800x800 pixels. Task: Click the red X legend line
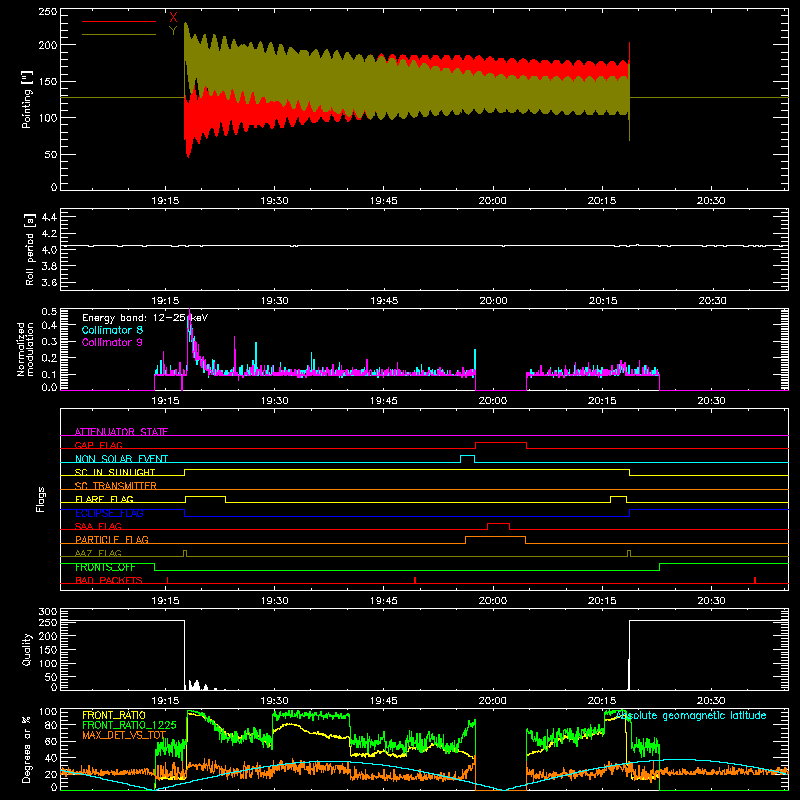tap(119, 21)
